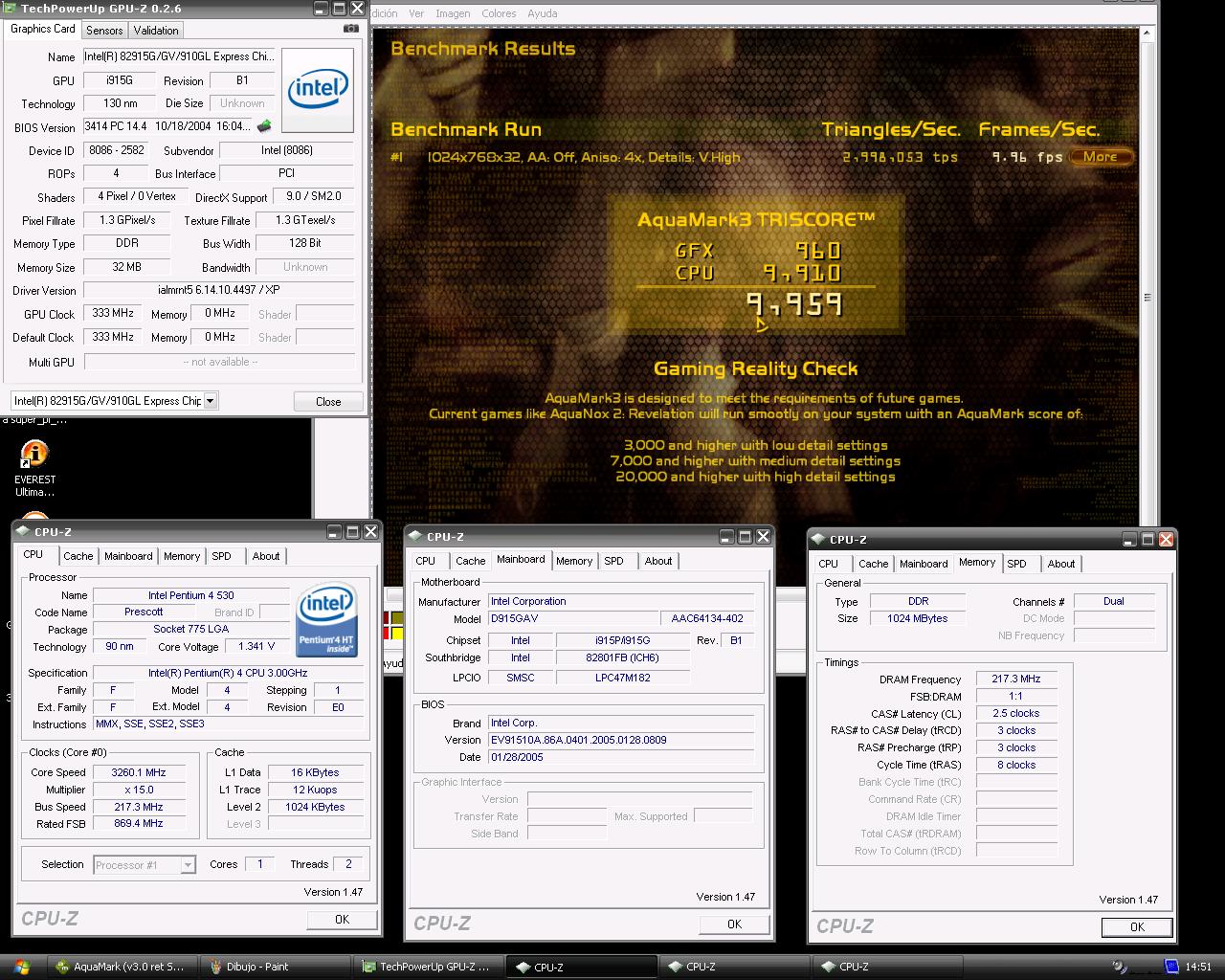This screenshot has height=980, width=1225.
Task: Click the GPU-Z title bar icon
Action: tap(11, 8)
